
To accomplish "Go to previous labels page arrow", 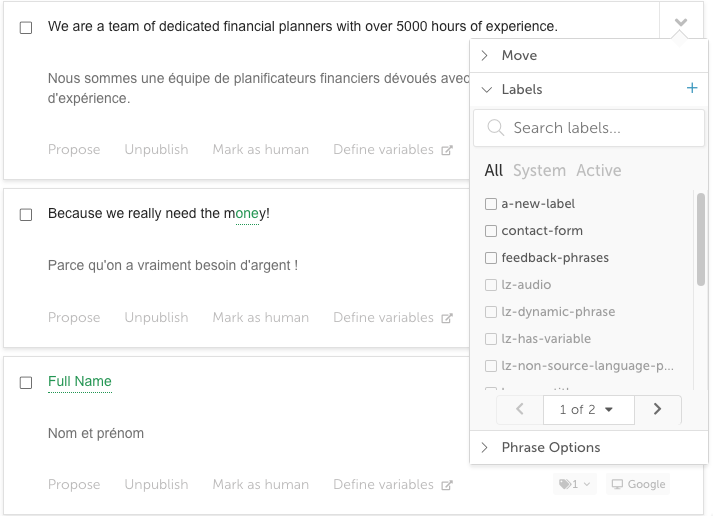I will [520, 409].
